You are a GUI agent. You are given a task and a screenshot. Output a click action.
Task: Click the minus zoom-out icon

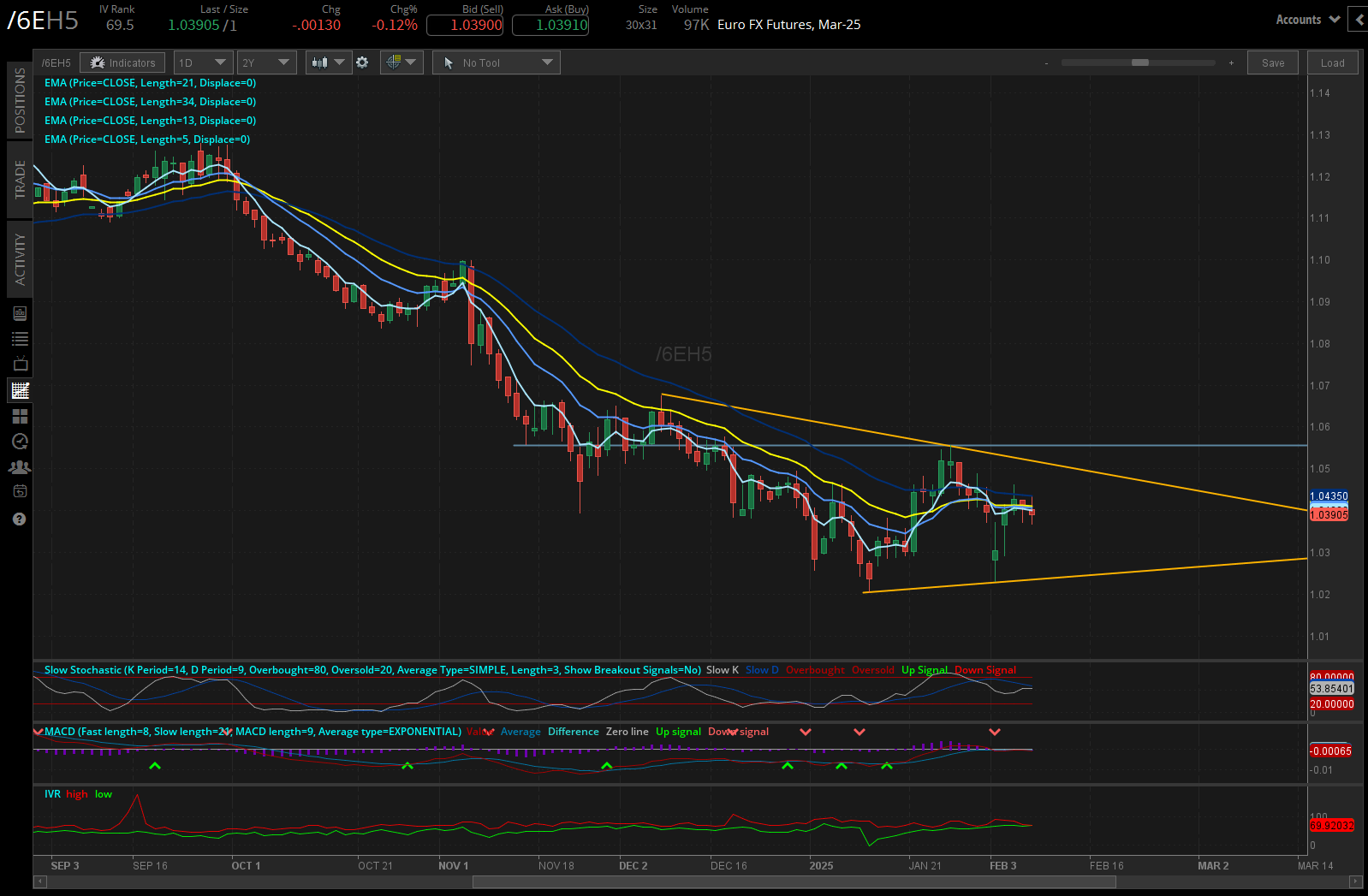1046,63
